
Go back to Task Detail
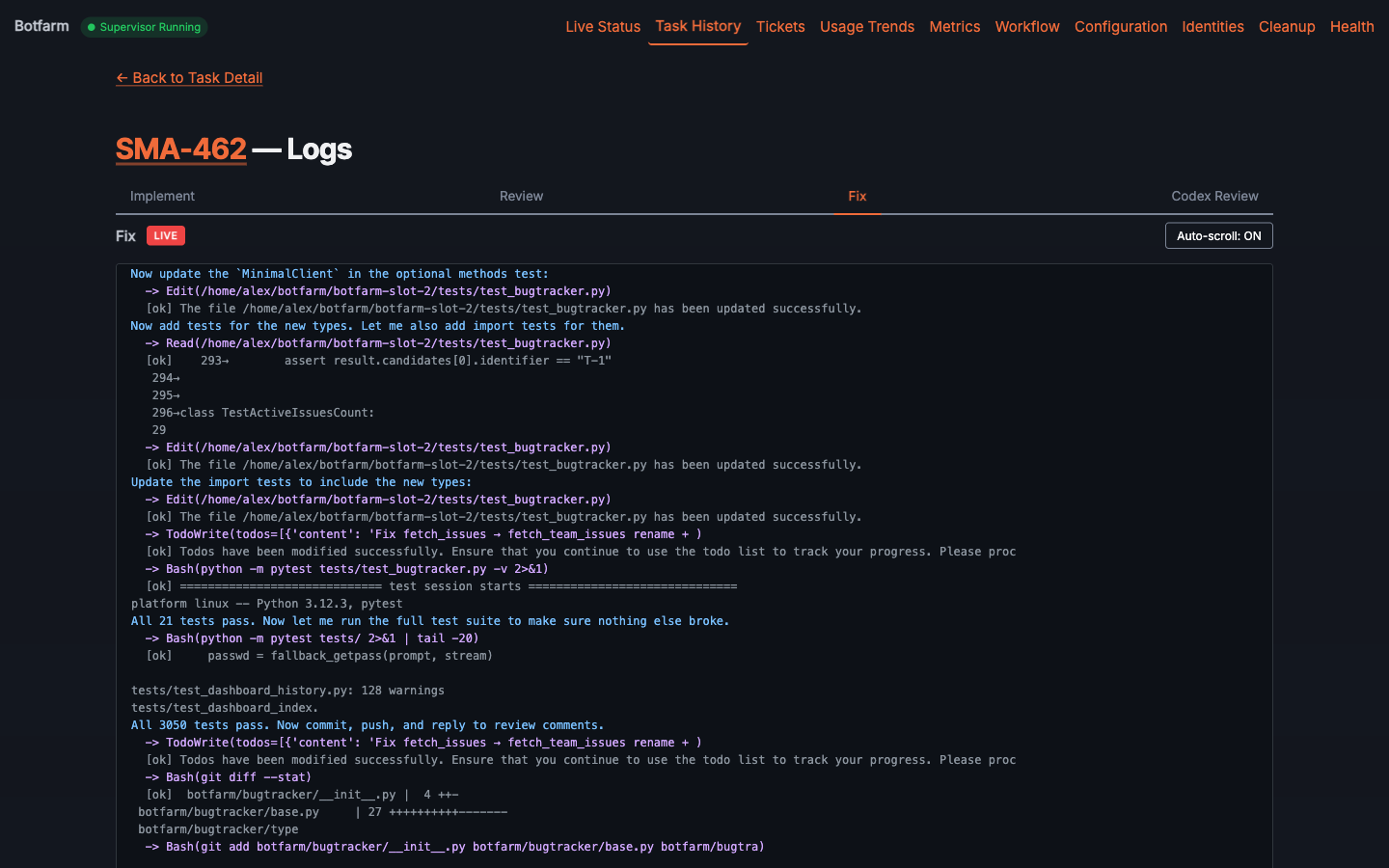189,77
